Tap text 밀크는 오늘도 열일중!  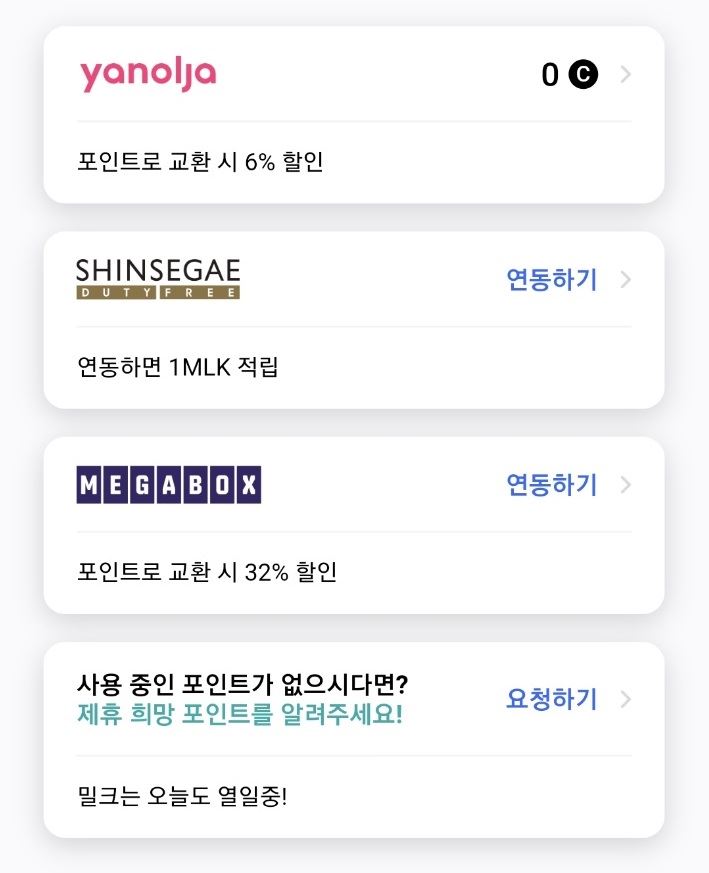coord(182,796)
